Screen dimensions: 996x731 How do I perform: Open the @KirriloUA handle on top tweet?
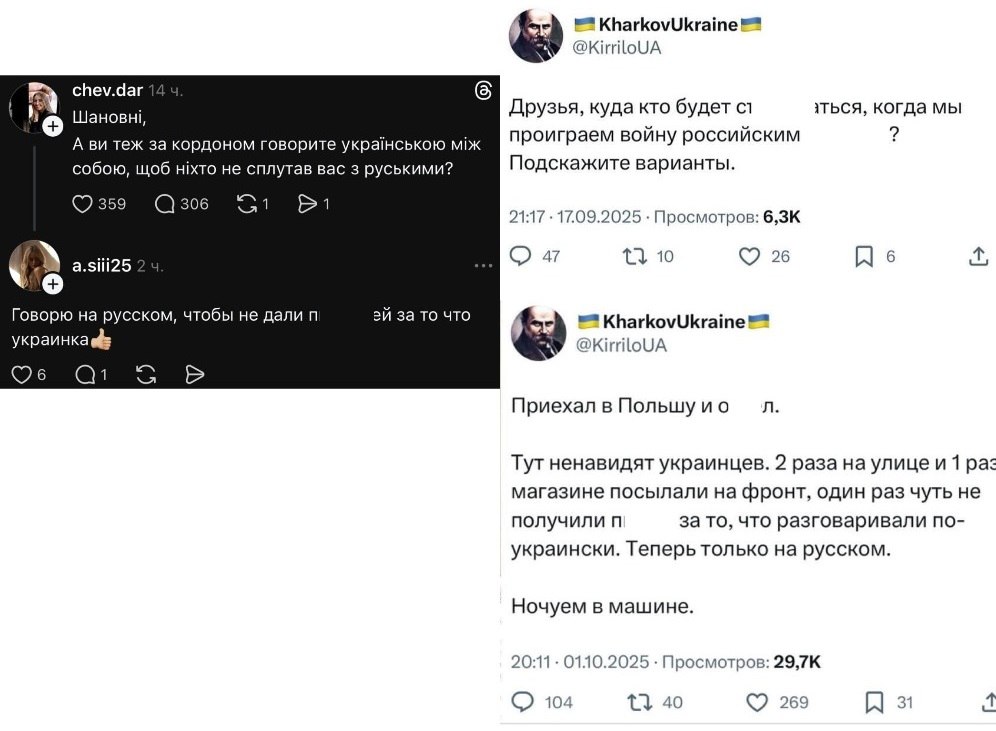point(619,47)
